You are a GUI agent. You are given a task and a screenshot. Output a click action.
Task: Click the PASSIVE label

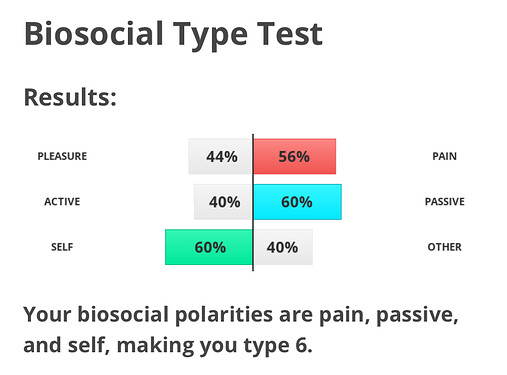444,201
